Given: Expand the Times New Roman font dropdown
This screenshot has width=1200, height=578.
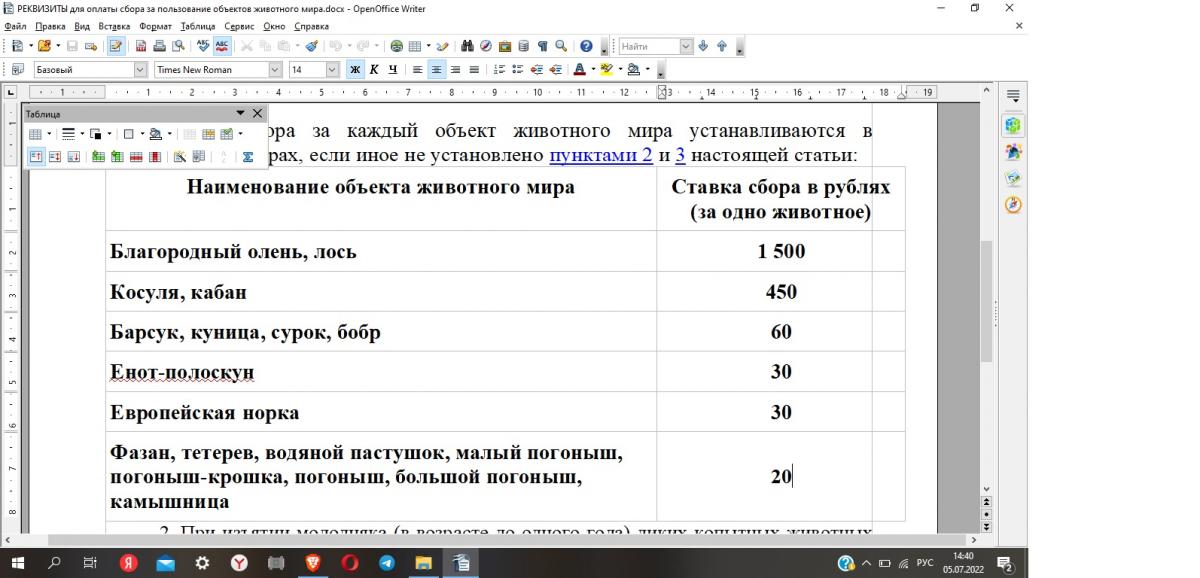Looking at the screenshot, I should [x=275, y=70].
